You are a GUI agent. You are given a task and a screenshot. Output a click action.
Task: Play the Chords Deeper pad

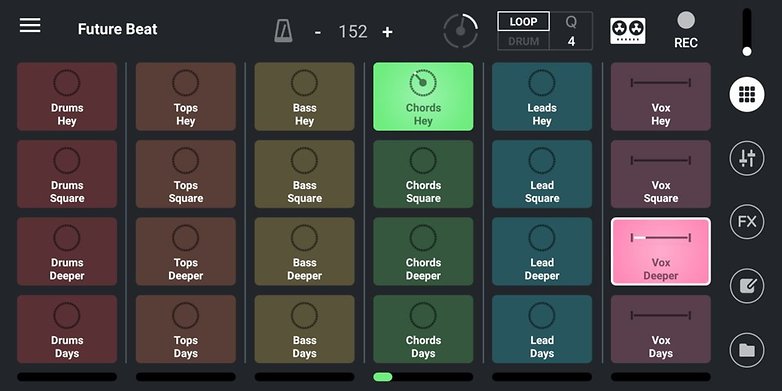[423, 251]
